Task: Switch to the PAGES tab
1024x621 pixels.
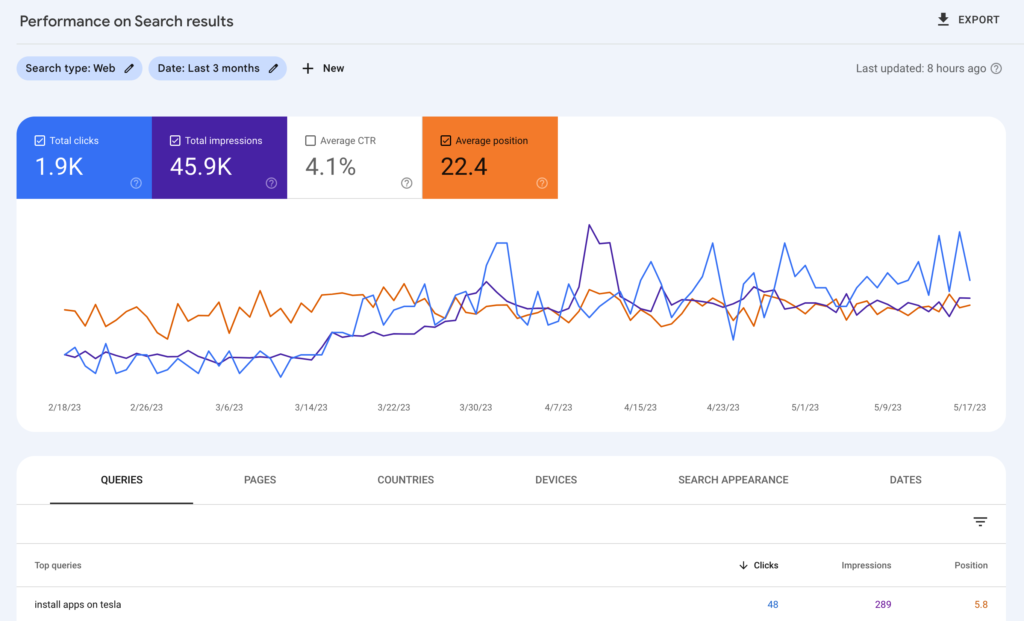Action: click(260, 480)
